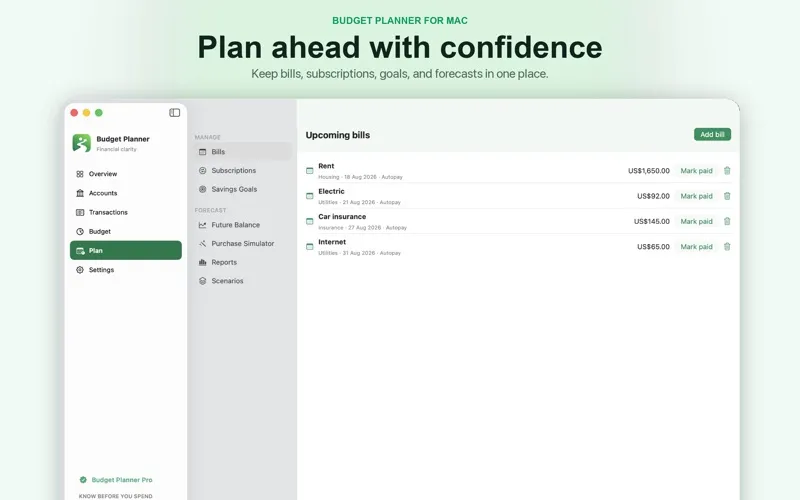
Task: Click Car insurance row calendar icon
Action: 310,221
